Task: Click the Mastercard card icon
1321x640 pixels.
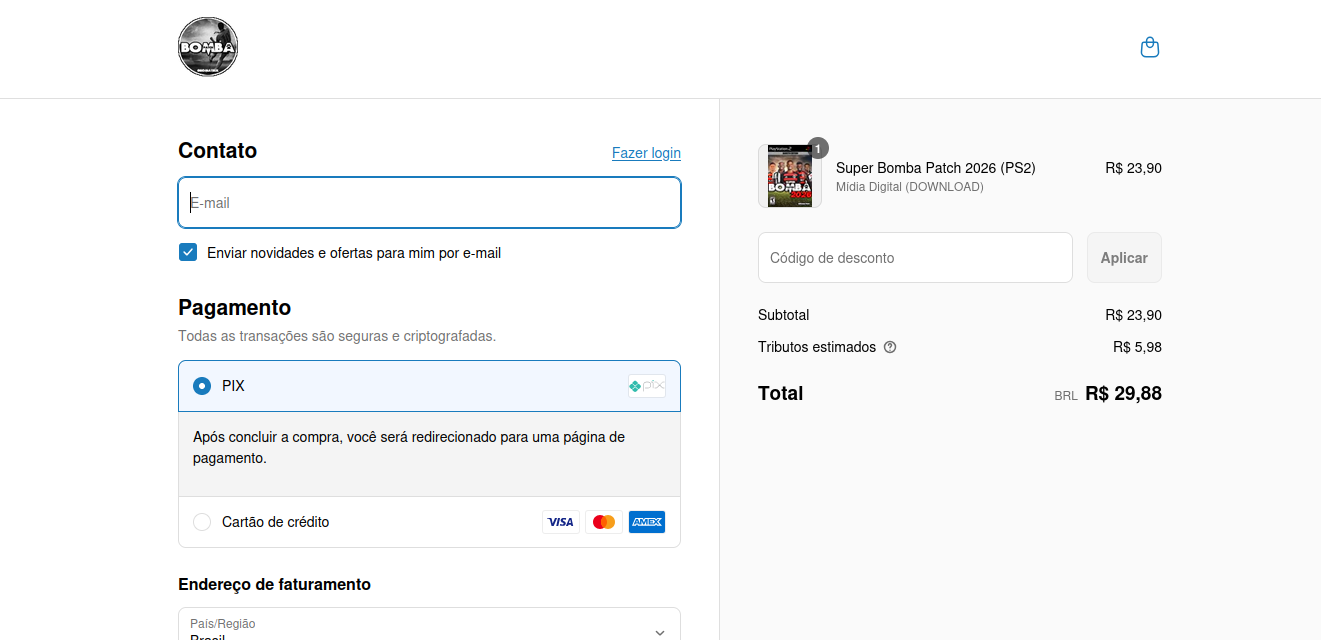Action: pyautogui.click(x=604, y=522)
